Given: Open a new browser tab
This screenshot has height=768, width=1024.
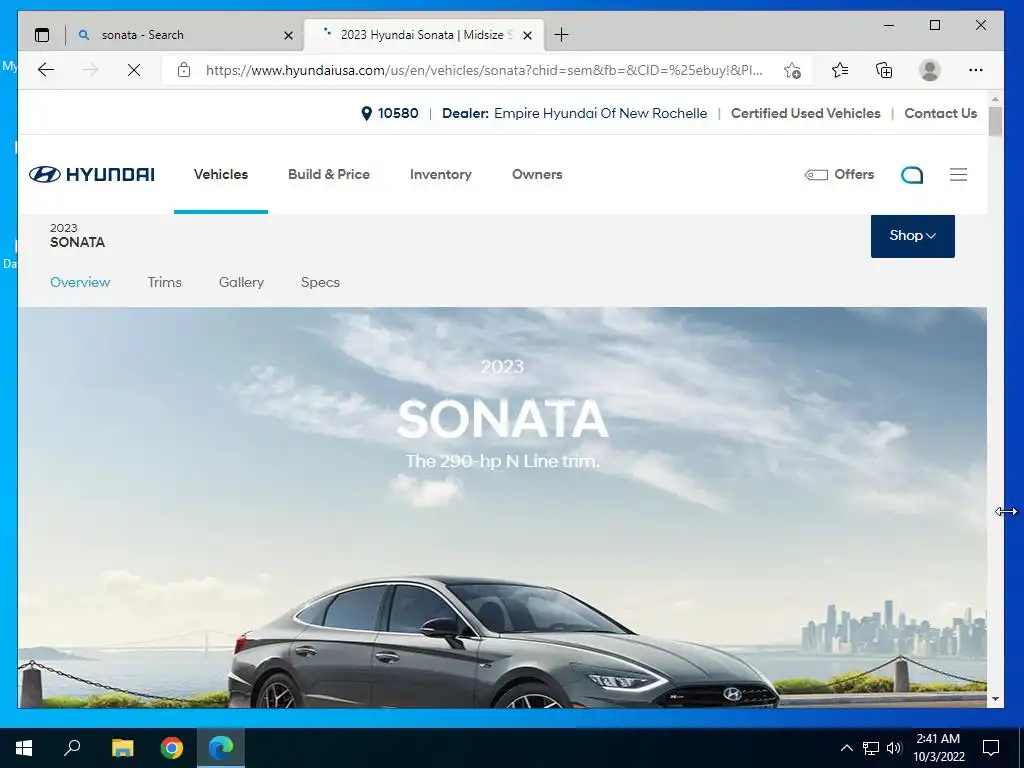Looking at the screenshot, I should (561, 35).
